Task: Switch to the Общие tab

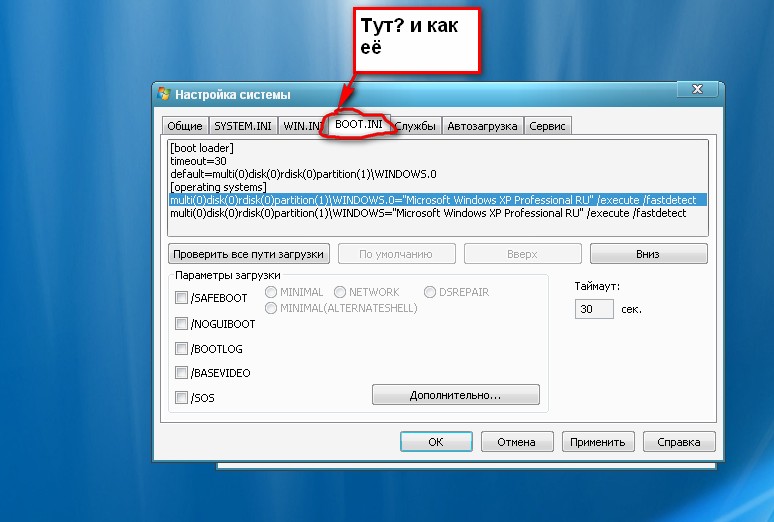Action: click(x=185, y=126)
